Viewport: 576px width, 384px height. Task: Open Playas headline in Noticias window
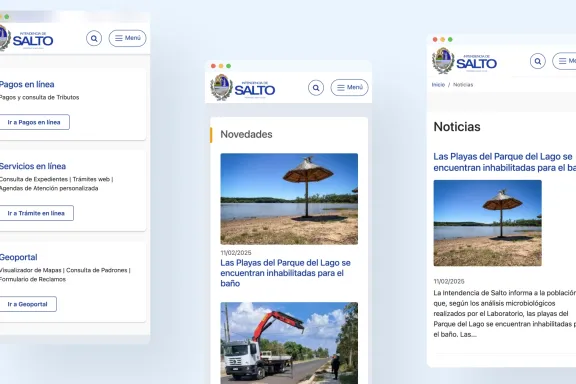[x=504, y=162]
